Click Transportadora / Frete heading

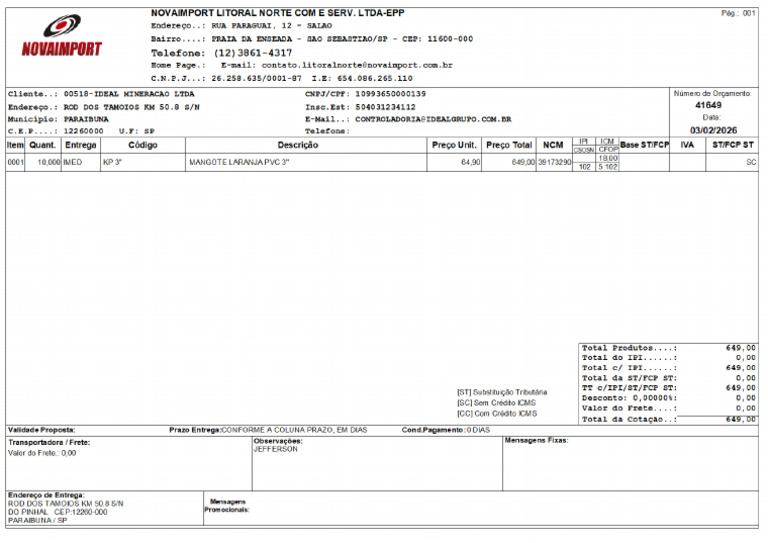pos(49,442)
